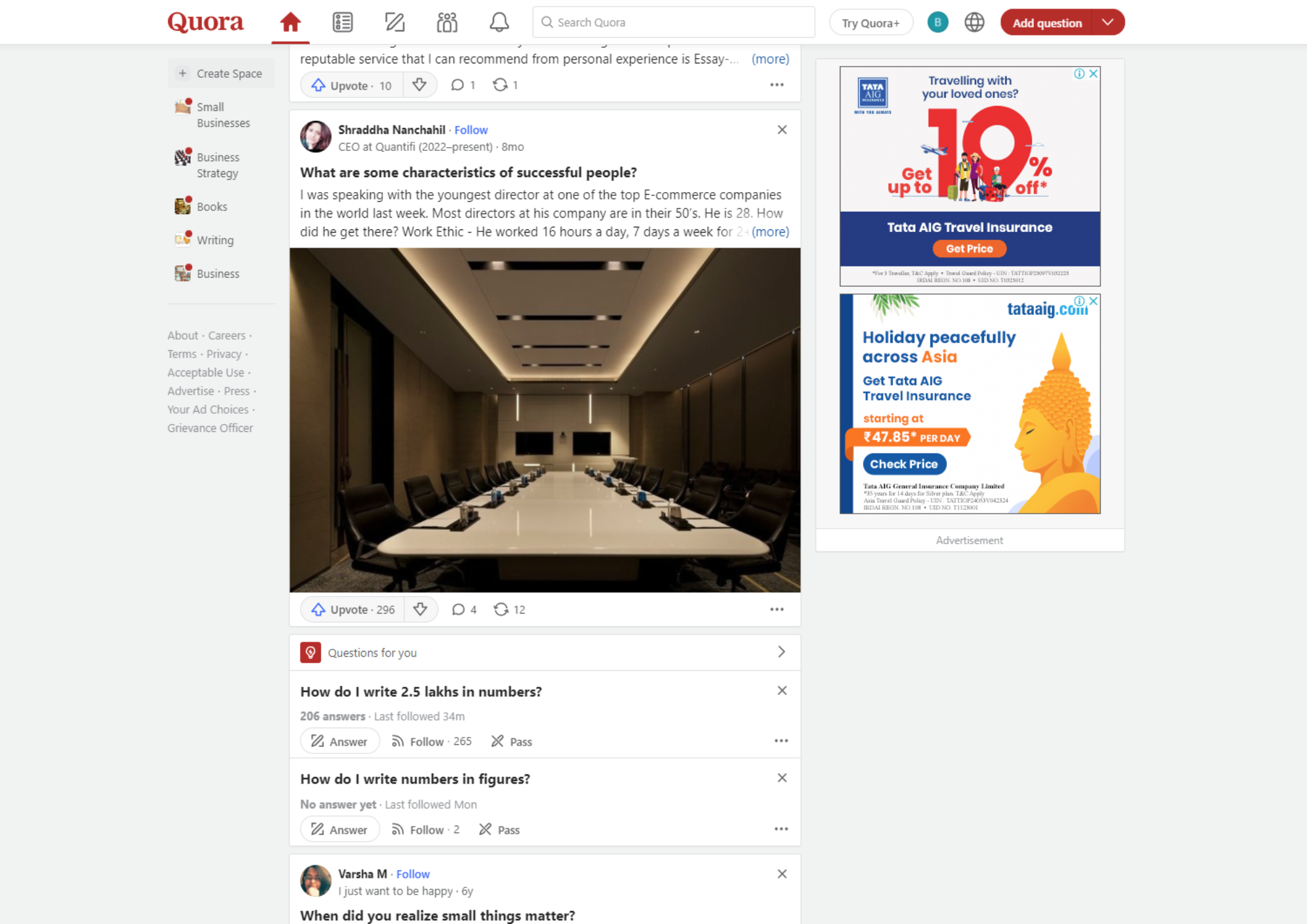The height and width of the screenshot is (924, 1307).
Task: Go to the Home tab
Action: 290,23
